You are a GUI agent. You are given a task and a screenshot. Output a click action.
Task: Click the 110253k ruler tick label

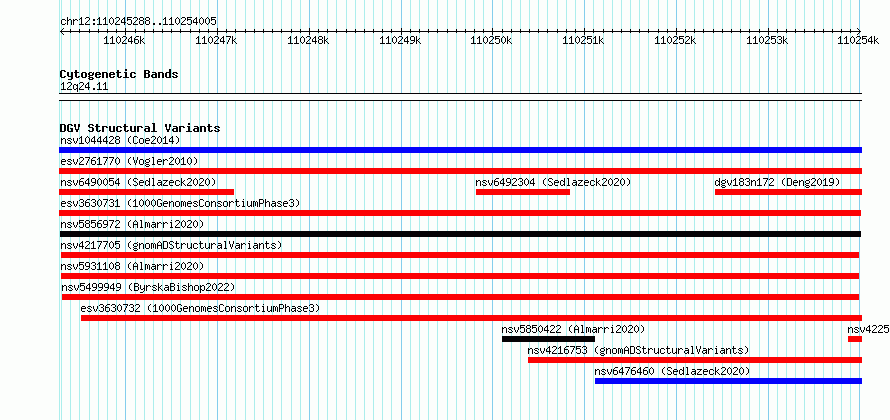point(767,41)
